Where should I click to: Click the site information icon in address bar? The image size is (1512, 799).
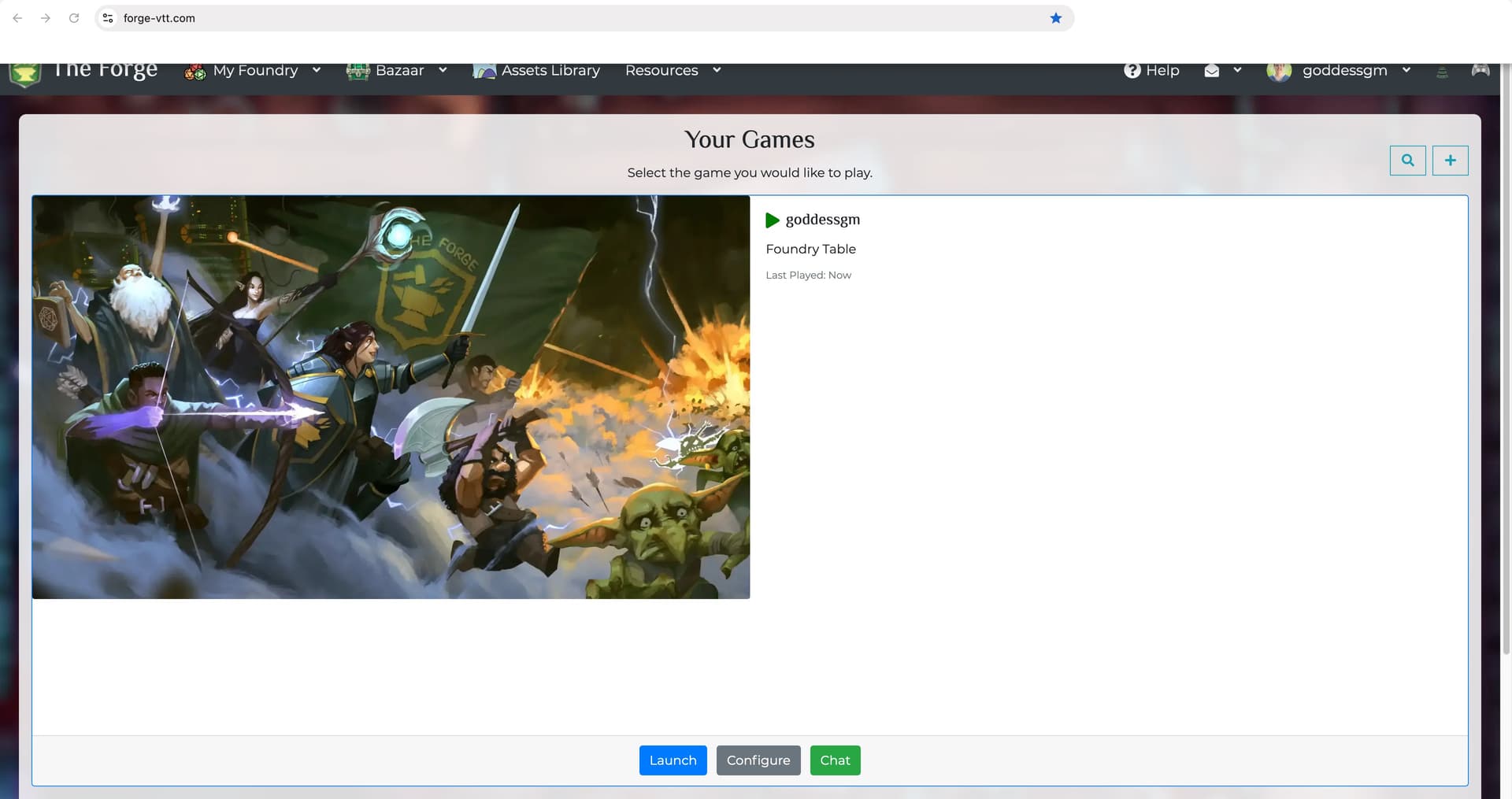[109, 18]
